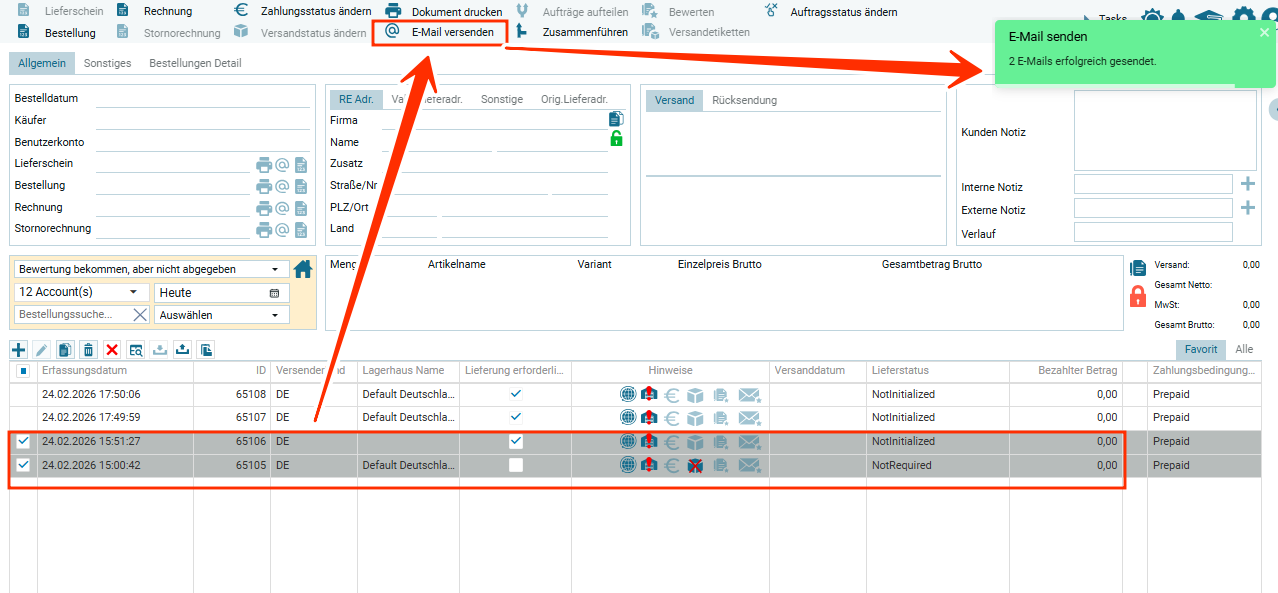
Task: Open the 'Rücksendung' tab
Action: point(744,100)
